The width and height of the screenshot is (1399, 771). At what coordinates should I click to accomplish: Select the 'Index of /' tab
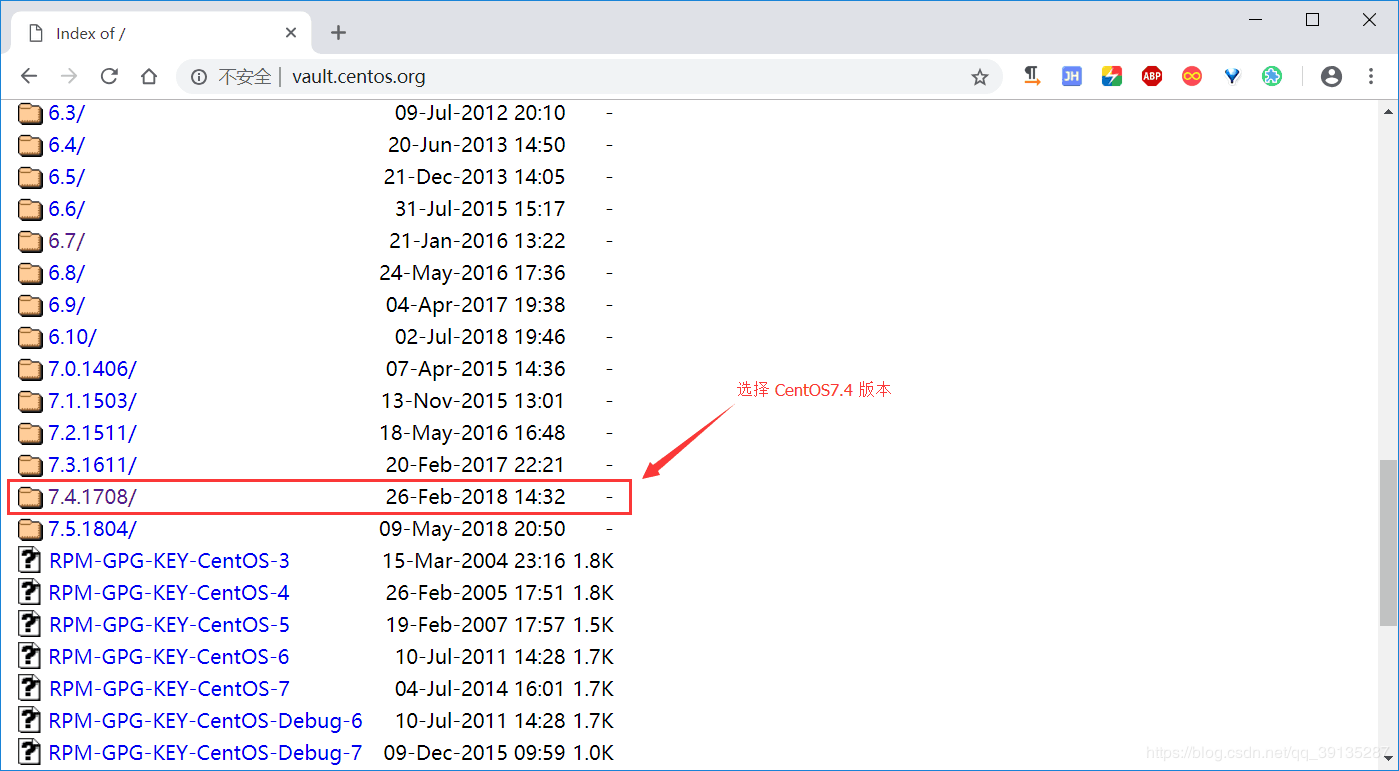(160, 33)
